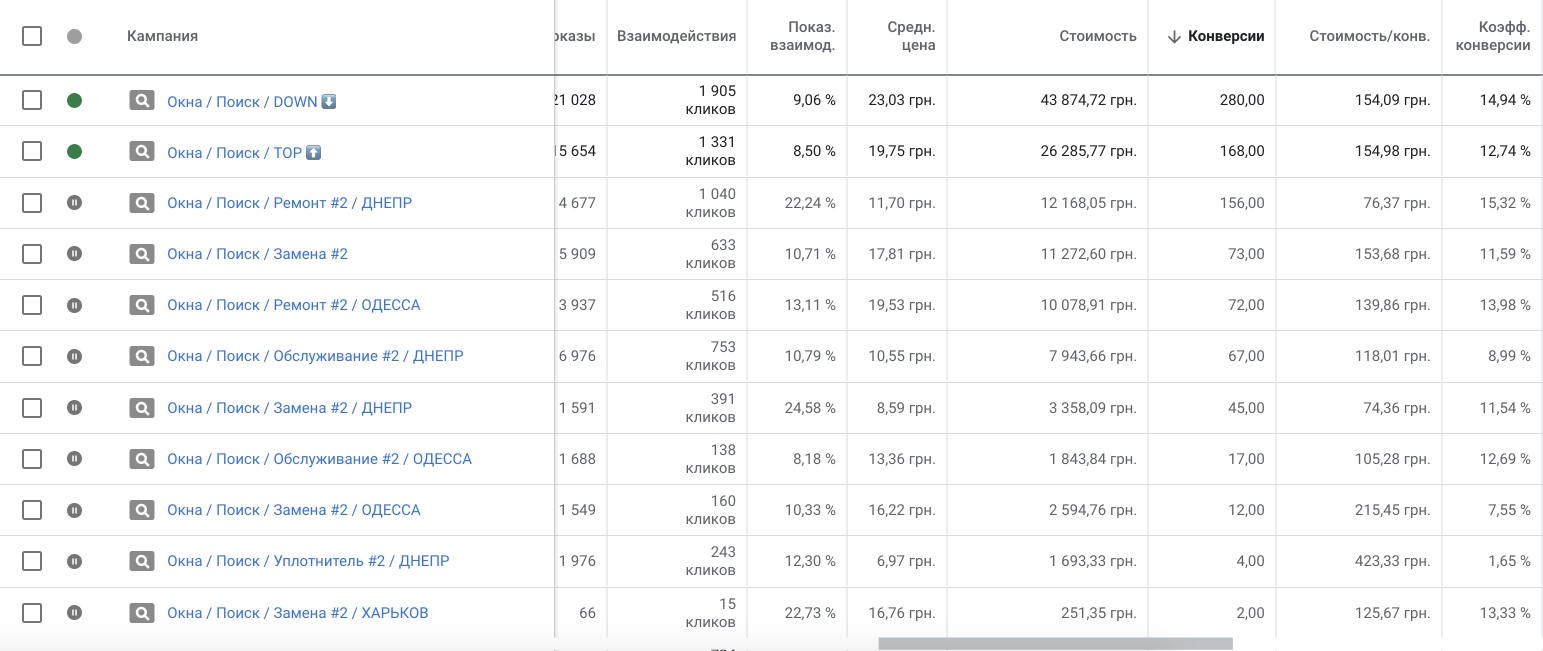Sort the table by Стоимость column
The image size is (1543, 651).
1097,36
